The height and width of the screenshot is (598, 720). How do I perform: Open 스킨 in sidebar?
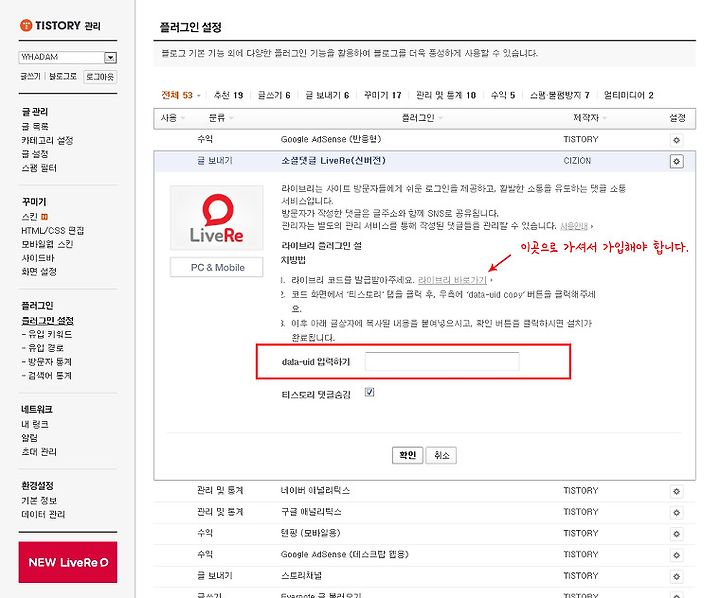coord(30,216)
